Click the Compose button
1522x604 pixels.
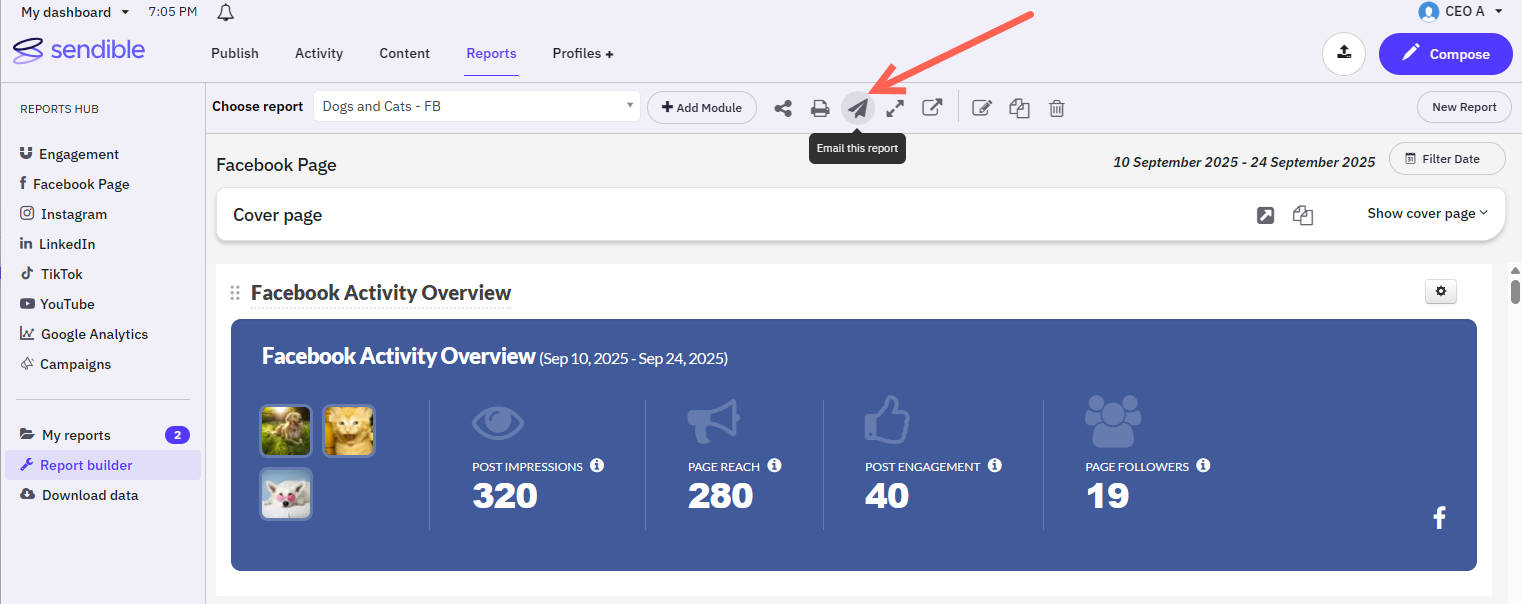point(1445,54)
